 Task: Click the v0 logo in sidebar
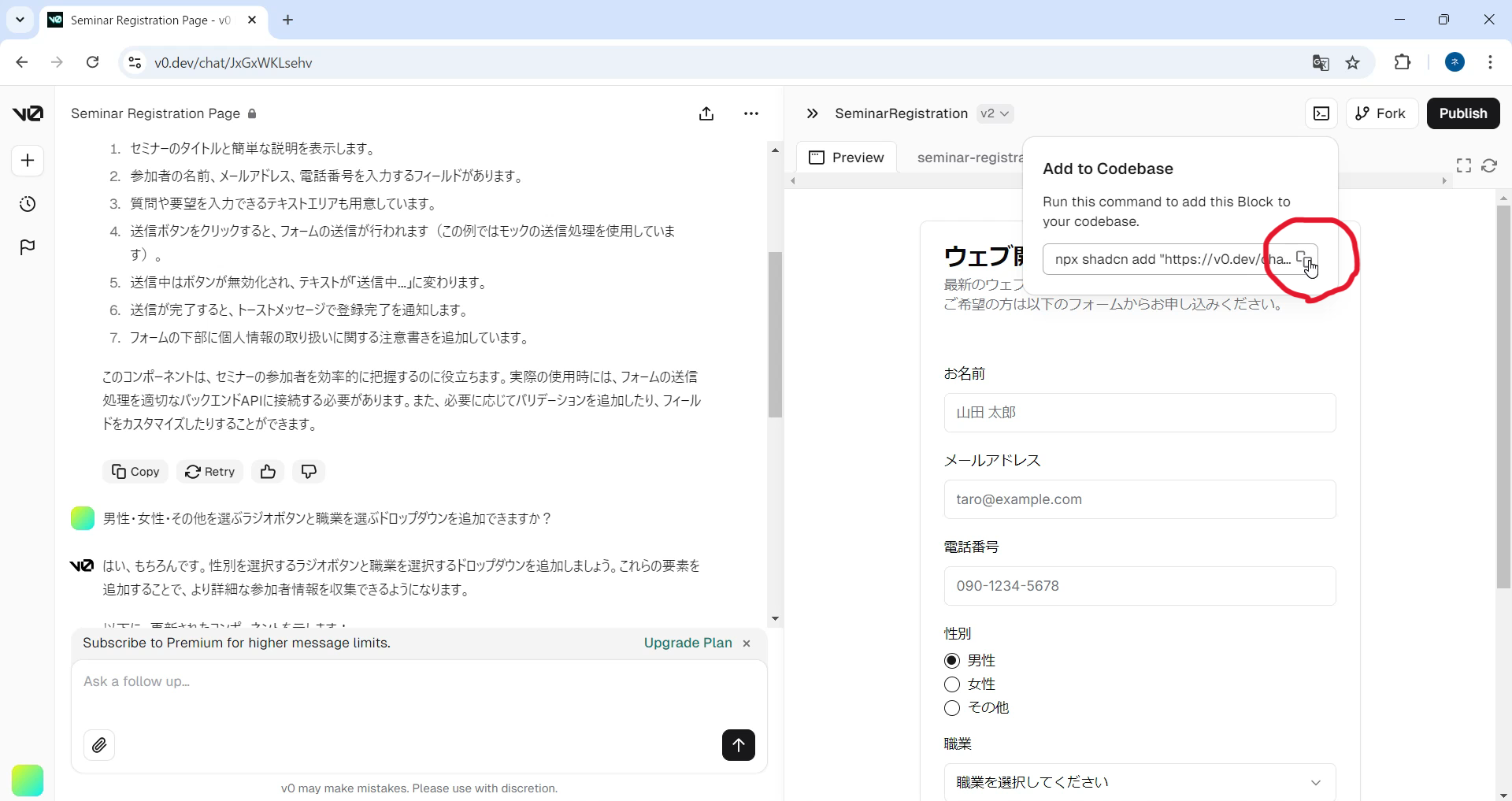coord(28,113)
